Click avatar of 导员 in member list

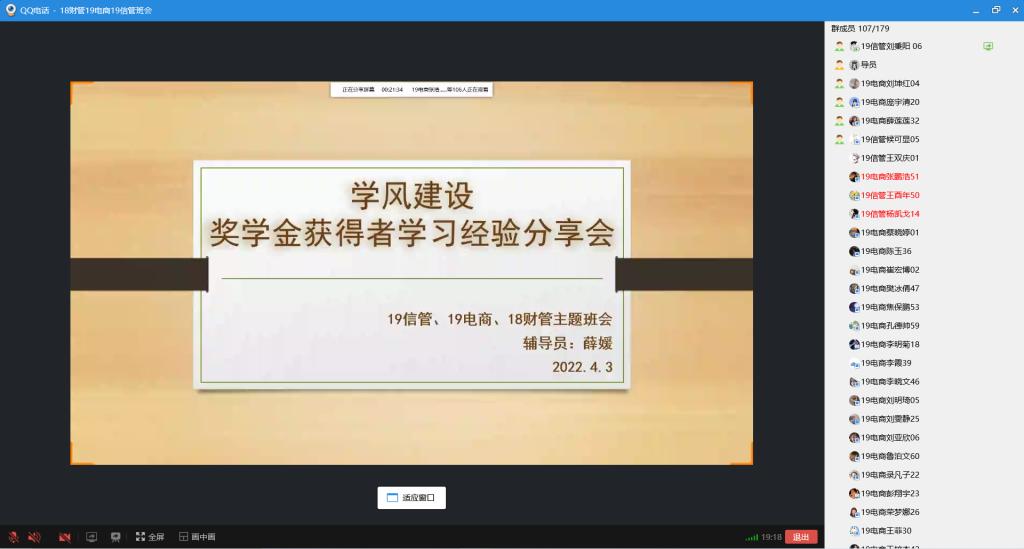point(854,65)
